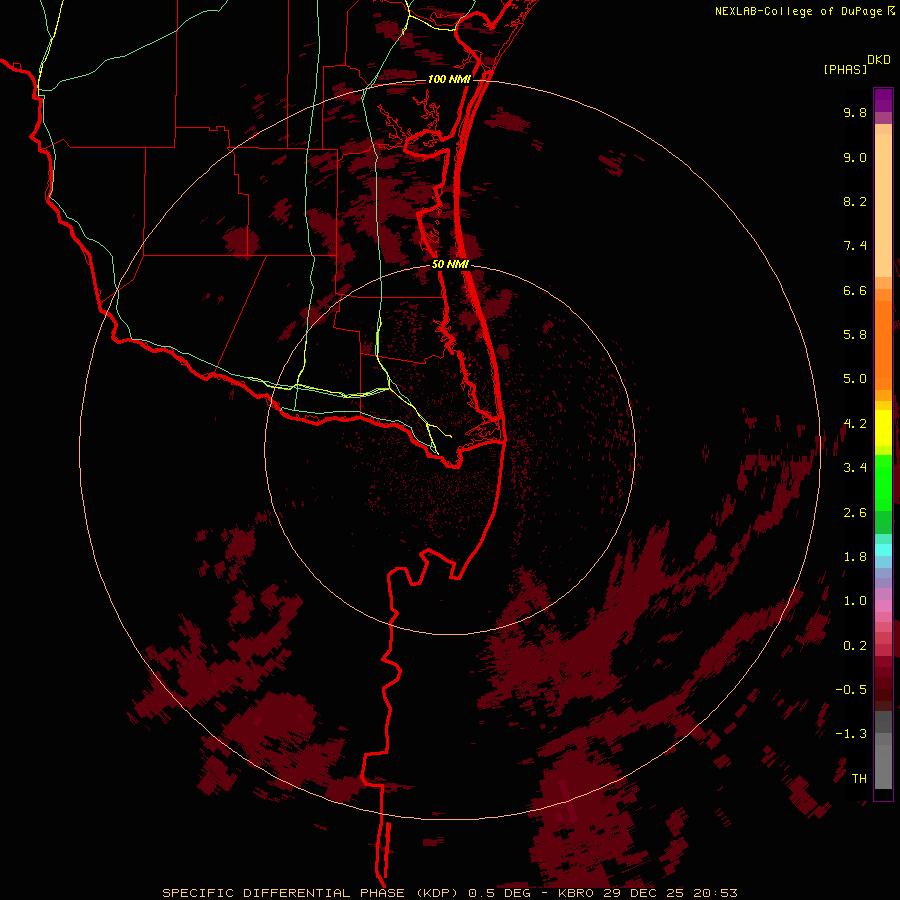Click the yellow segment of the color bar
This screenshot has height=900, width=900.
(x=883, y=428)
